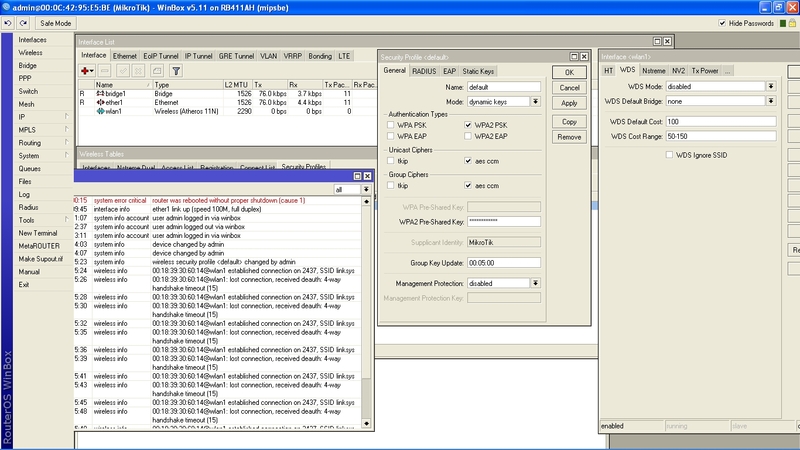Click the Remove (minus) icon in Interface List
The width and height of the screenshot is (800, 450).
(105, 71)
